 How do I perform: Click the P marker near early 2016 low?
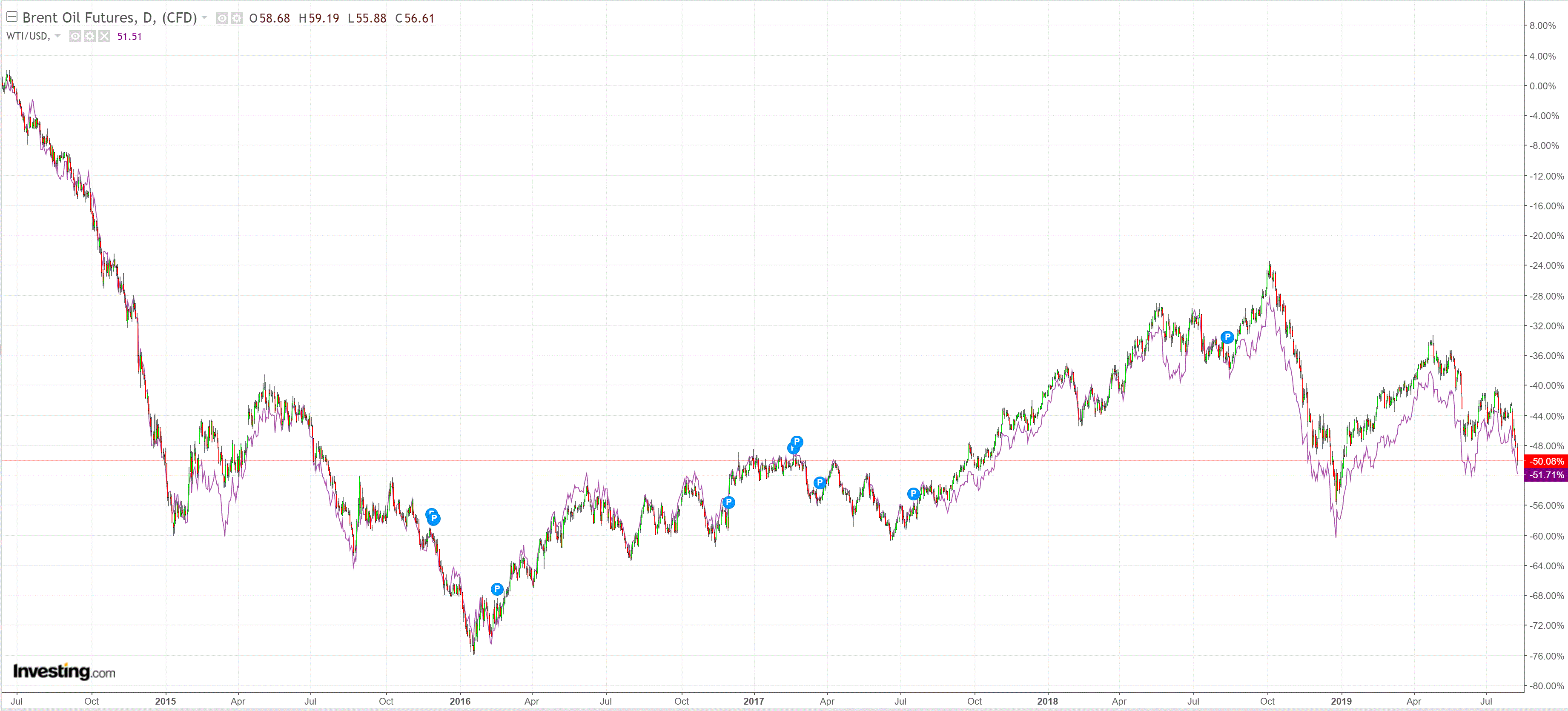pyautogui.click(x=497, y=589)
